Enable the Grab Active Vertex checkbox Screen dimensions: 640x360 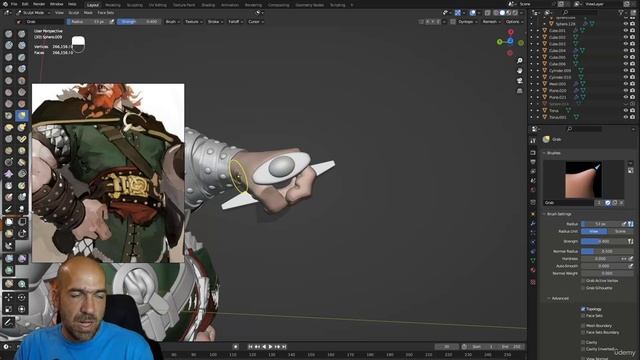[x=583, y=281]
